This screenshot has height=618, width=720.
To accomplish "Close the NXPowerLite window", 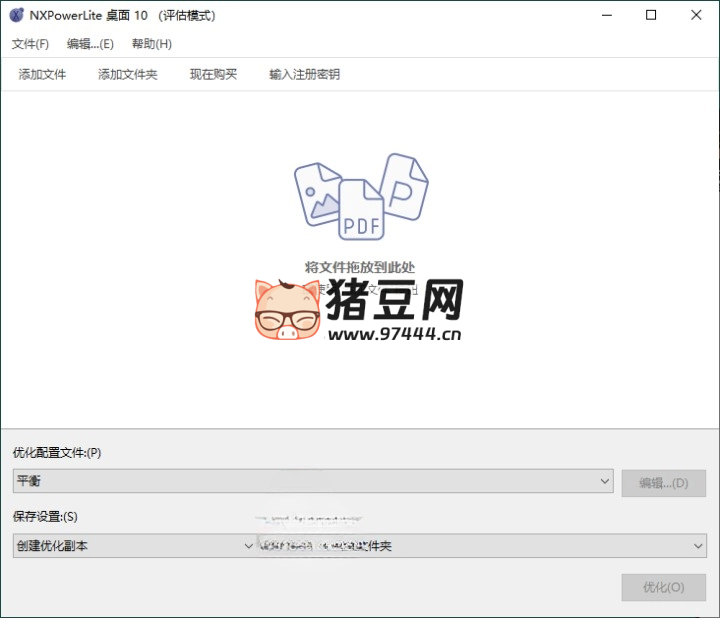I will [696, 15].
